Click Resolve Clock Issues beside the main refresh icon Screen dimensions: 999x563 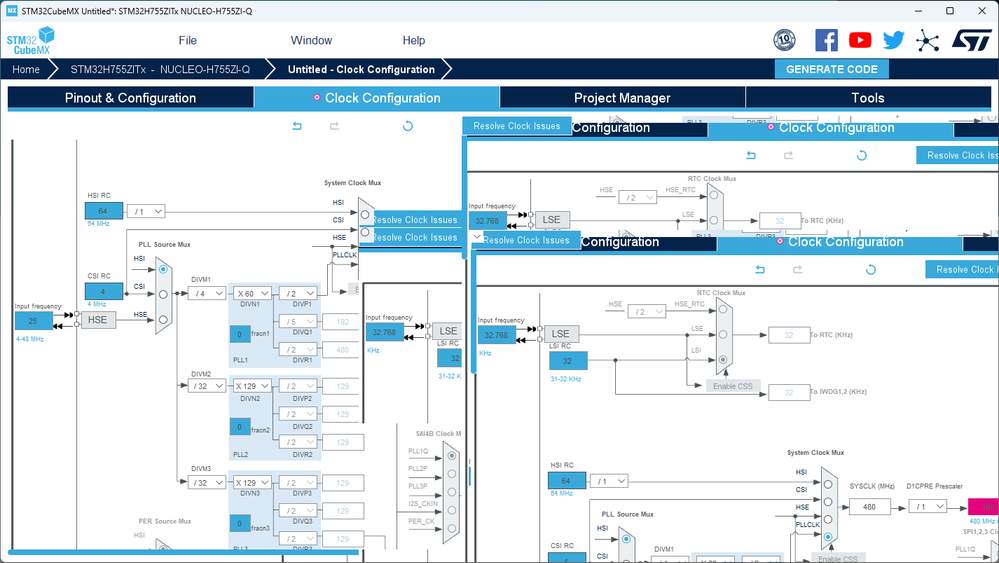517,126
